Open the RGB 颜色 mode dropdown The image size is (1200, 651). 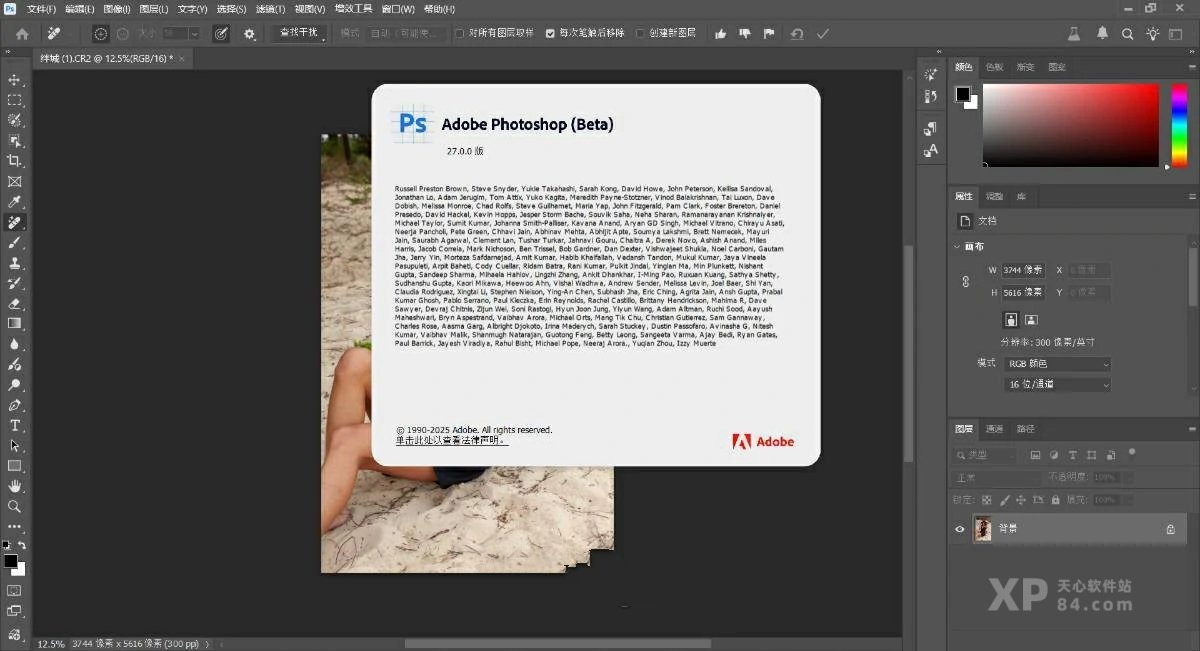(x=1057, y=363)
